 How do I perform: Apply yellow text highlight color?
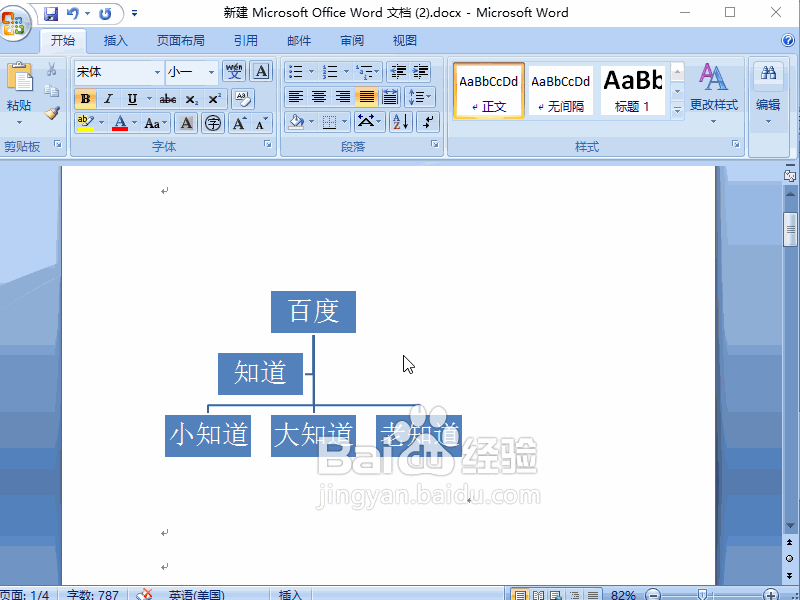pos(86,123)
